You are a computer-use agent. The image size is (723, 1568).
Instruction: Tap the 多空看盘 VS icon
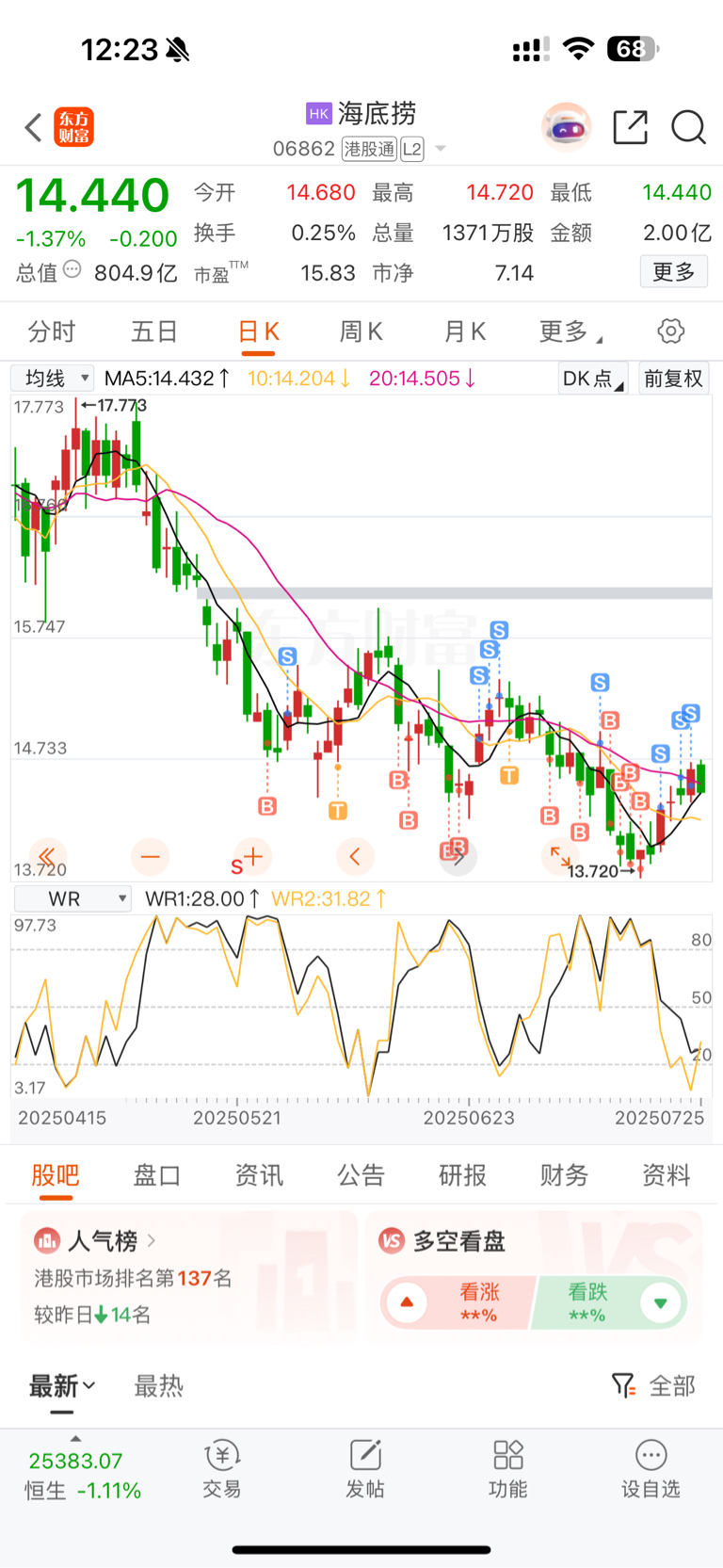[392, 1240]
